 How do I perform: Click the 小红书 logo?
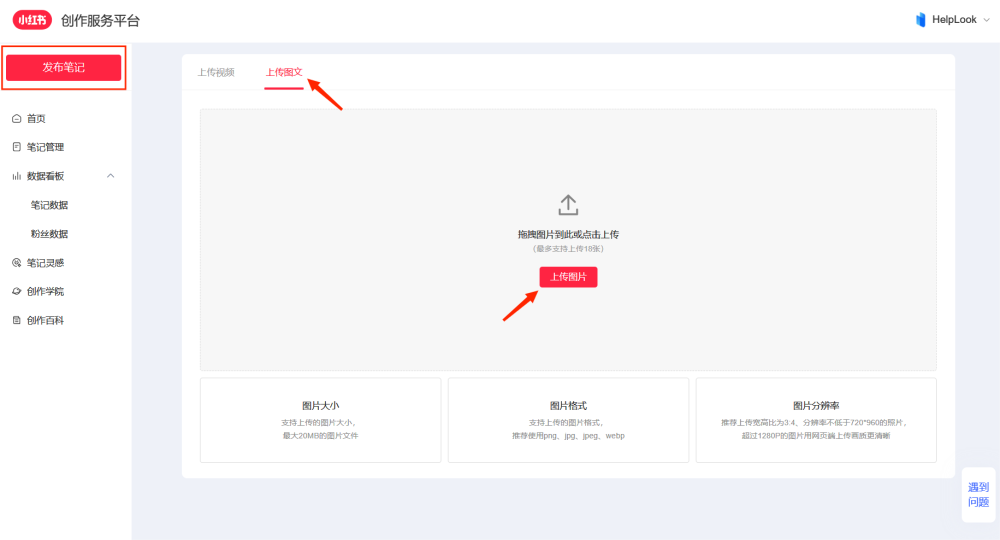(32, 20)
